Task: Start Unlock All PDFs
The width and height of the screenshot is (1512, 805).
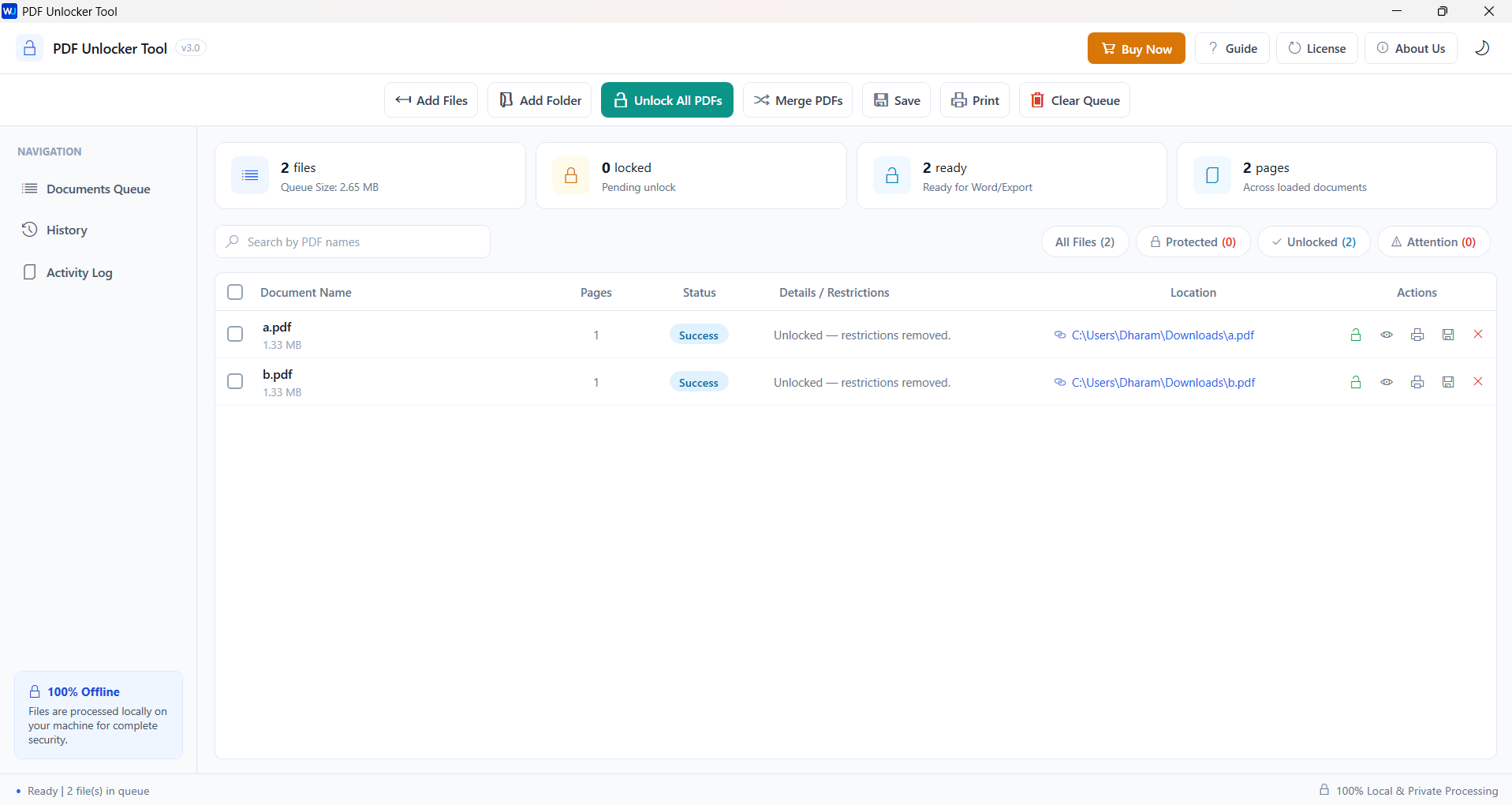Action: [667, 100]
